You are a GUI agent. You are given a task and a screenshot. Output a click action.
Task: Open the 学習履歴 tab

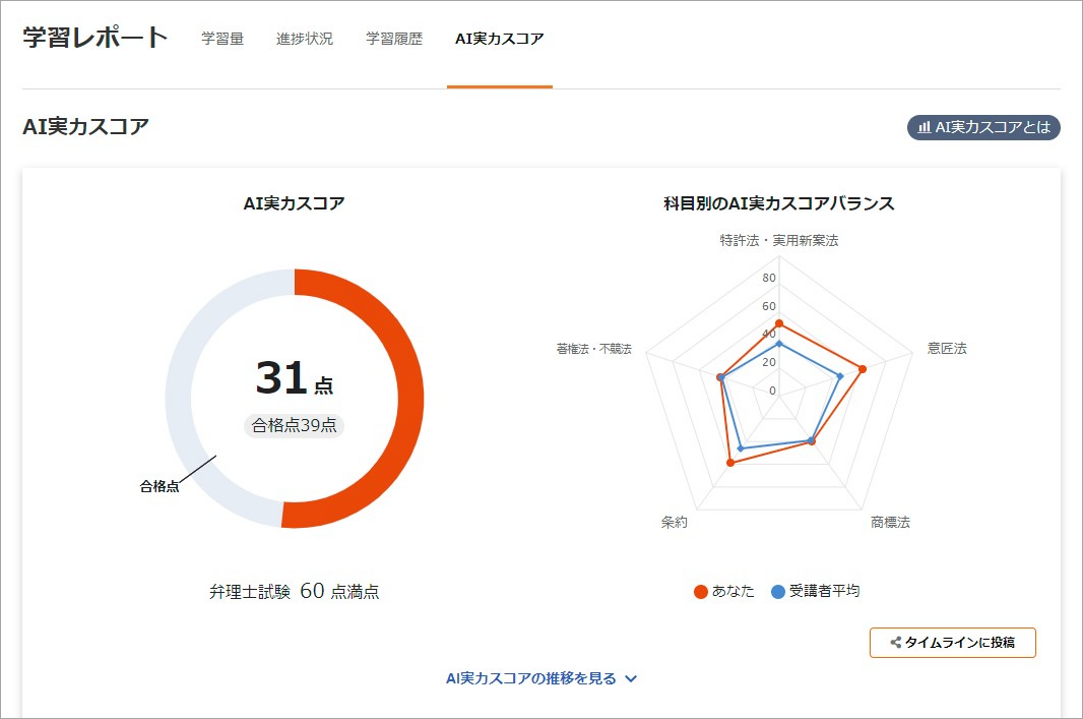click(394, 39)
